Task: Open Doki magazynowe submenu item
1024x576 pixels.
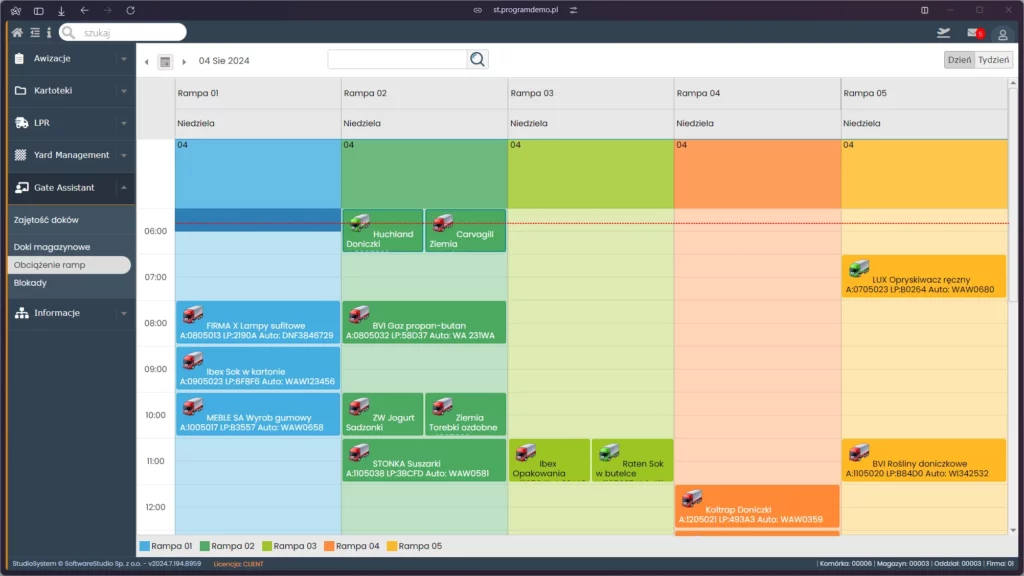Action: coord(52,247)
